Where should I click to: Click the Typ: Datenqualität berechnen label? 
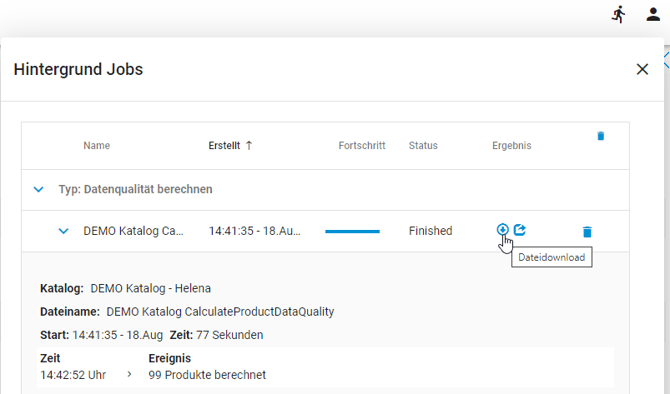point(135,189)
